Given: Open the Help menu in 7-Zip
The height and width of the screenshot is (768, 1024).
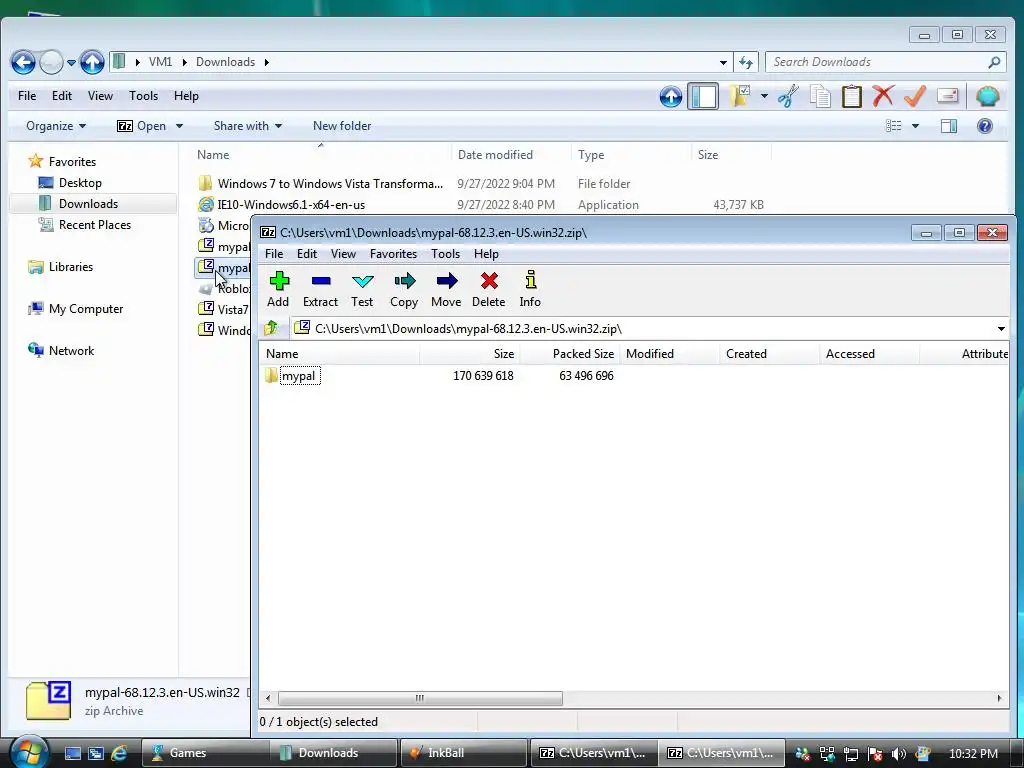Looking at the screenshot, I should (486, 253).
